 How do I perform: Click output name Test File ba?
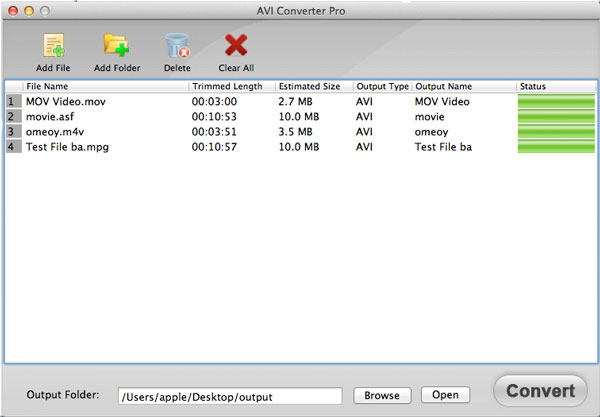click(x=443, y=147)
